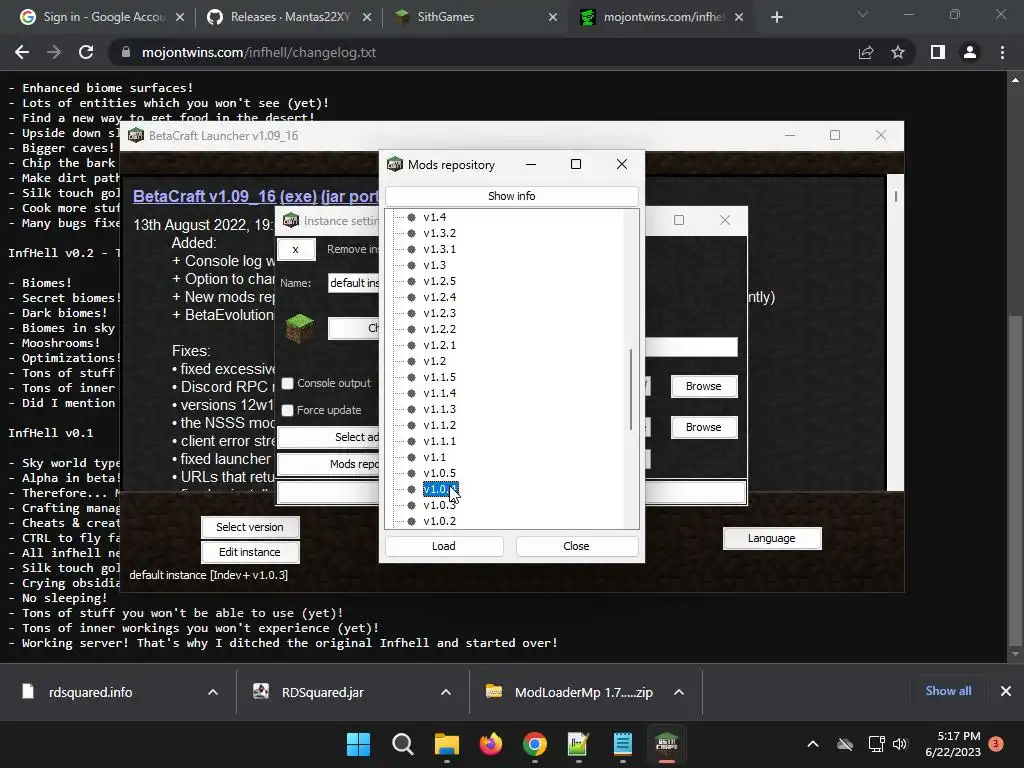Click Select version button
The width and height of the screenshot is (1024, 768).
click(x=250, y=527)
